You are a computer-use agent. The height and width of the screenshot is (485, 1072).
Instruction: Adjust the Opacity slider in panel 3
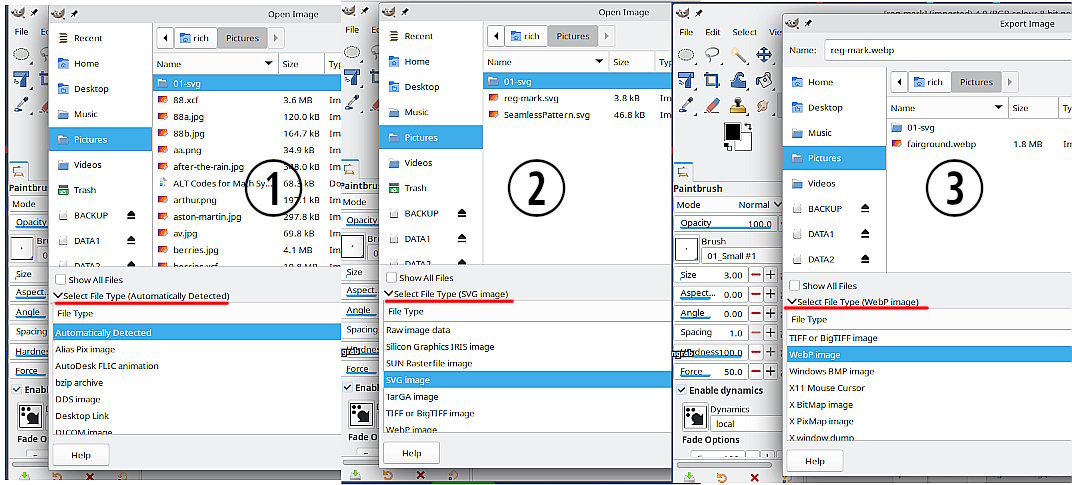pyautogui.click(x=726, y=223)
